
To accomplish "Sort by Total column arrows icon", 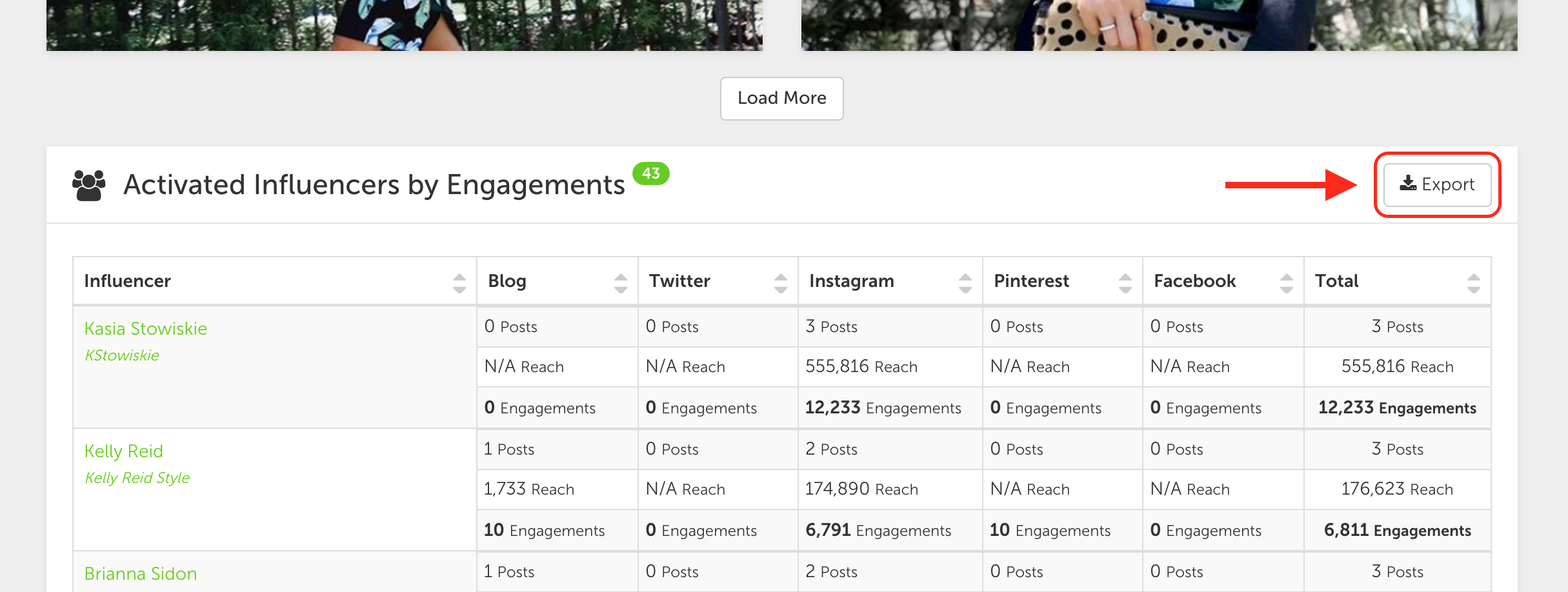I will tap(1474, 282).
